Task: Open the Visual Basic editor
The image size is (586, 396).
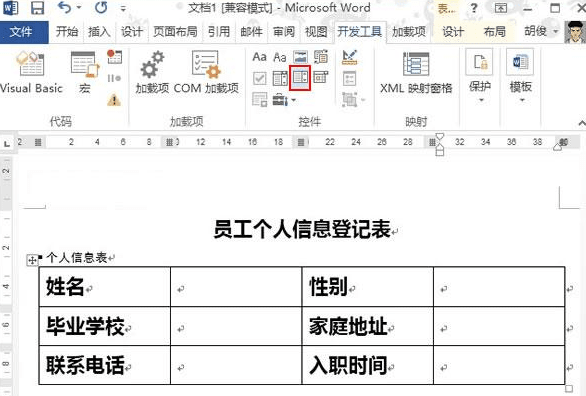Action: tap(31, 72)
